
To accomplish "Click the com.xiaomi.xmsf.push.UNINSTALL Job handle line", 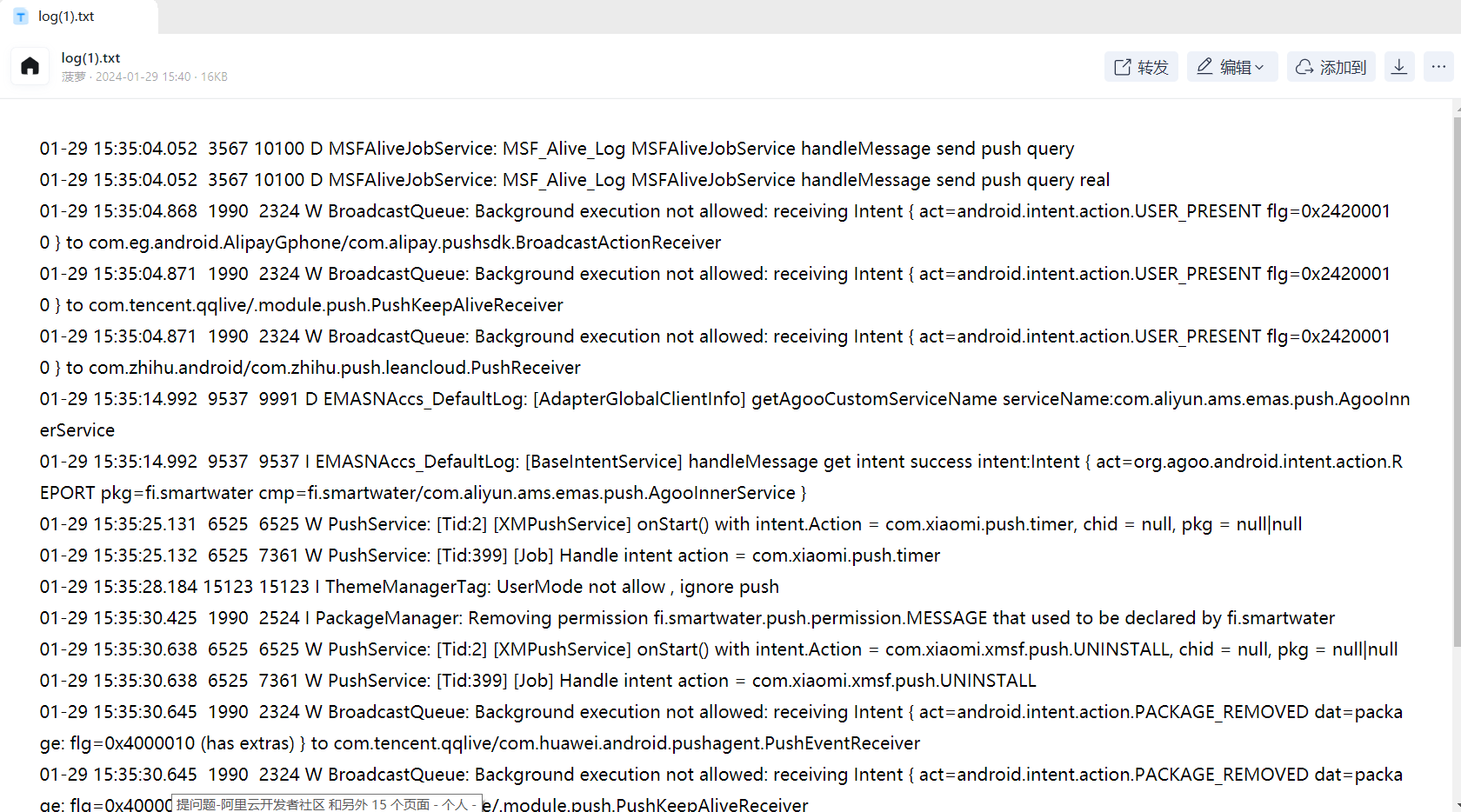I will pyautogui.click(x=537, y=681).
